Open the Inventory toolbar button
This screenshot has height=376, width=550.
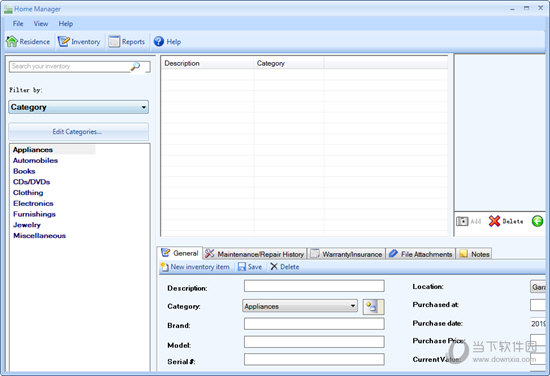(79, 42)
